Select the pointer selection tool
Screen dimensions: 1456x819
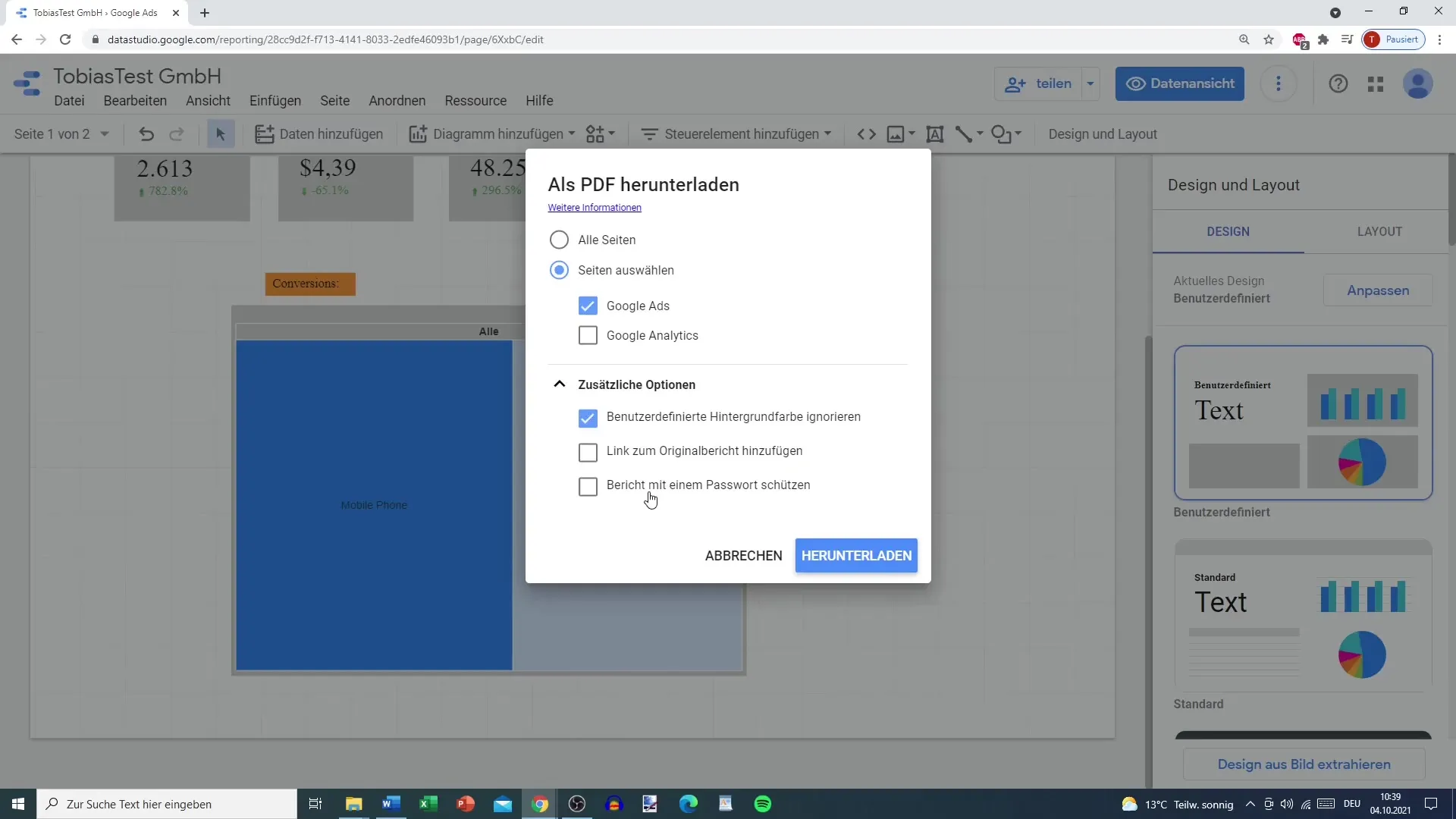pyautogui.click(x=221, y=134)
